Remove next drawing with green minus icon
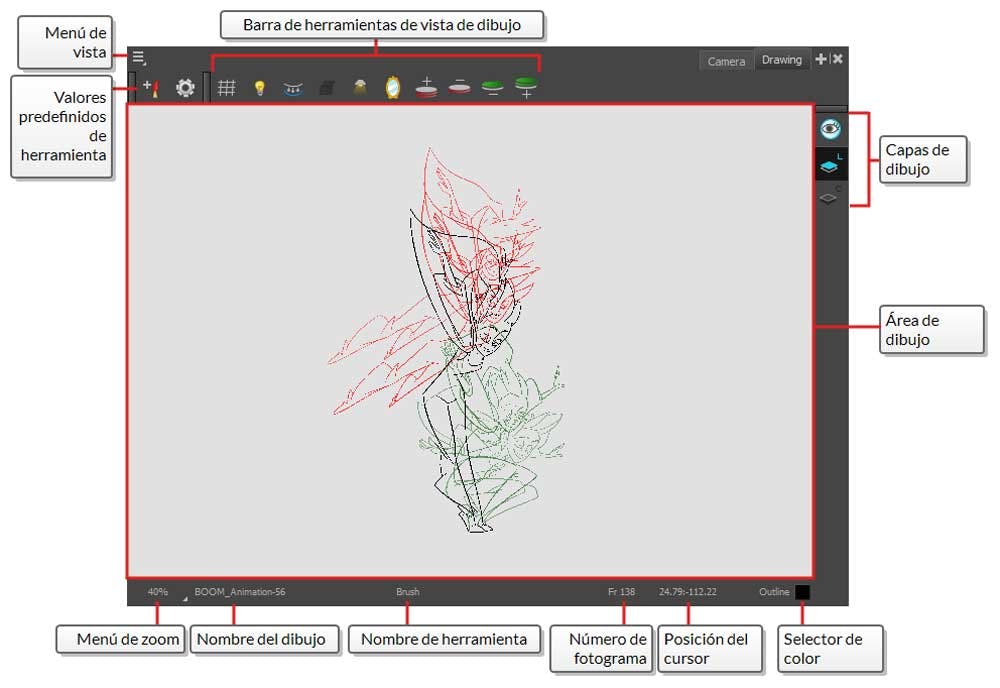Viewport: 1000px width, 688px height. click(x=492, y=88)
